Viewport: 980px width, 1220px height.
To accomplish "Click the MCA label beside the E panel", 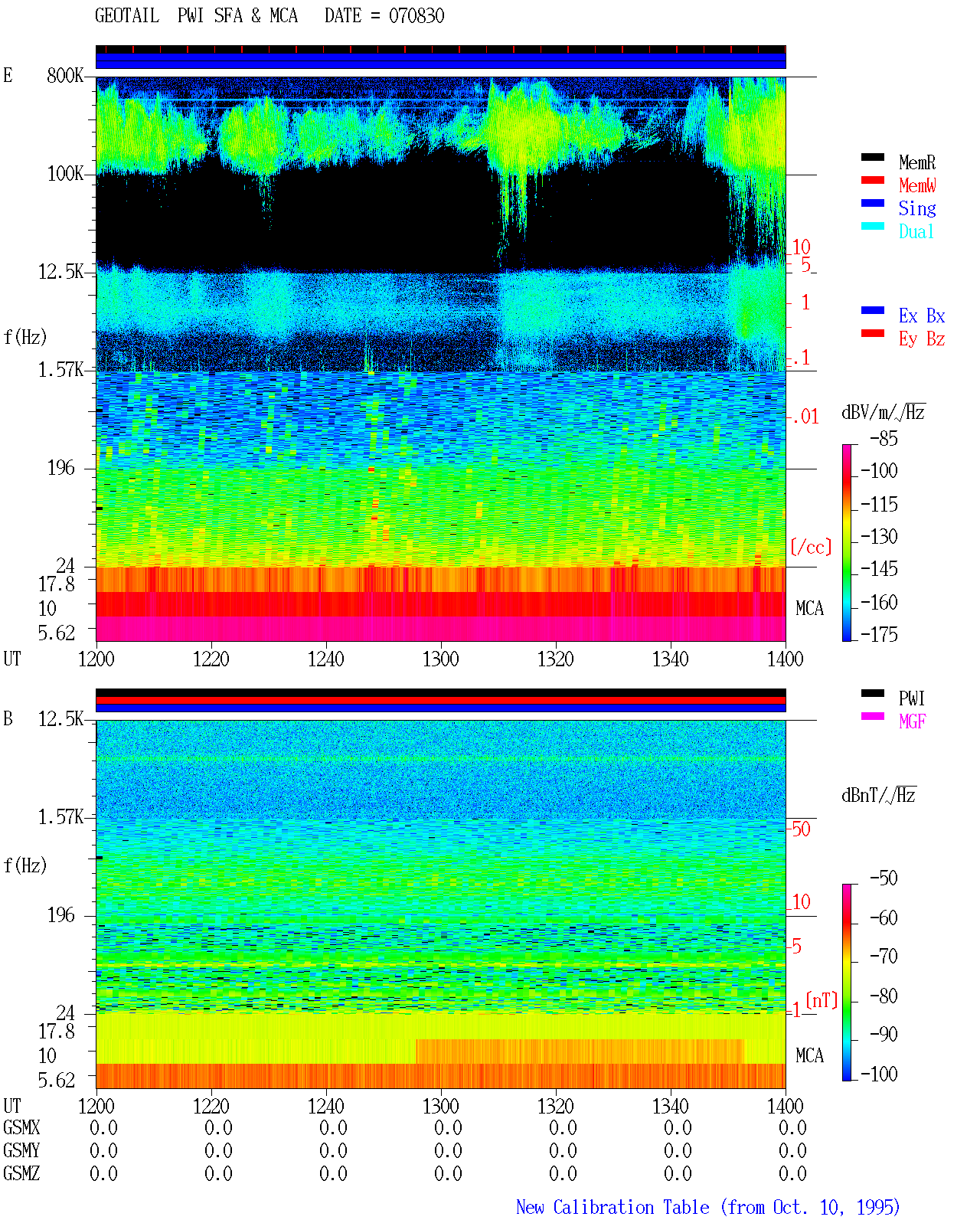I will (809, 608).
